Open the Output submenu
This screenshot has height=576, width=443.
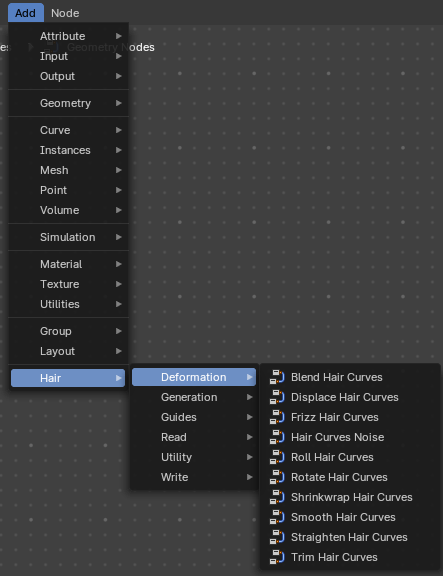click(68, 76)
